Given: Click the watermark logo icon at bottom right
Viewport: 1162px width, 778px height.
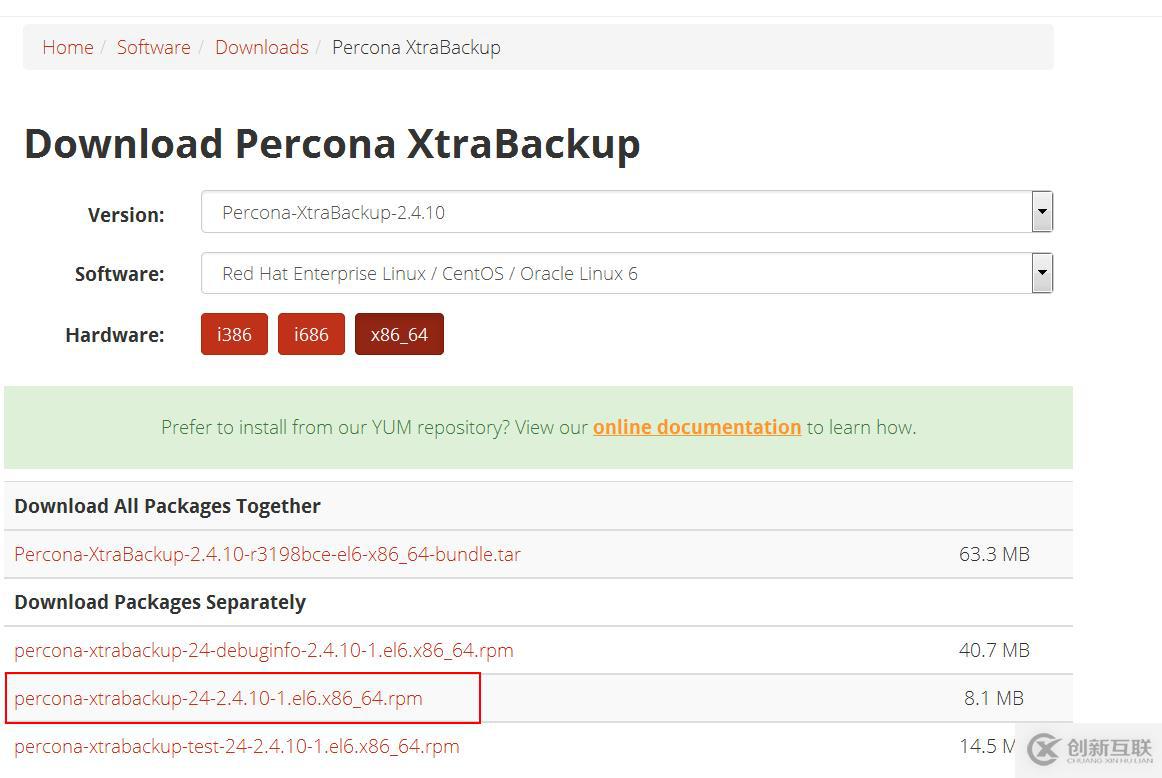Looking at the screenshot, I should tap(1045, 749).
